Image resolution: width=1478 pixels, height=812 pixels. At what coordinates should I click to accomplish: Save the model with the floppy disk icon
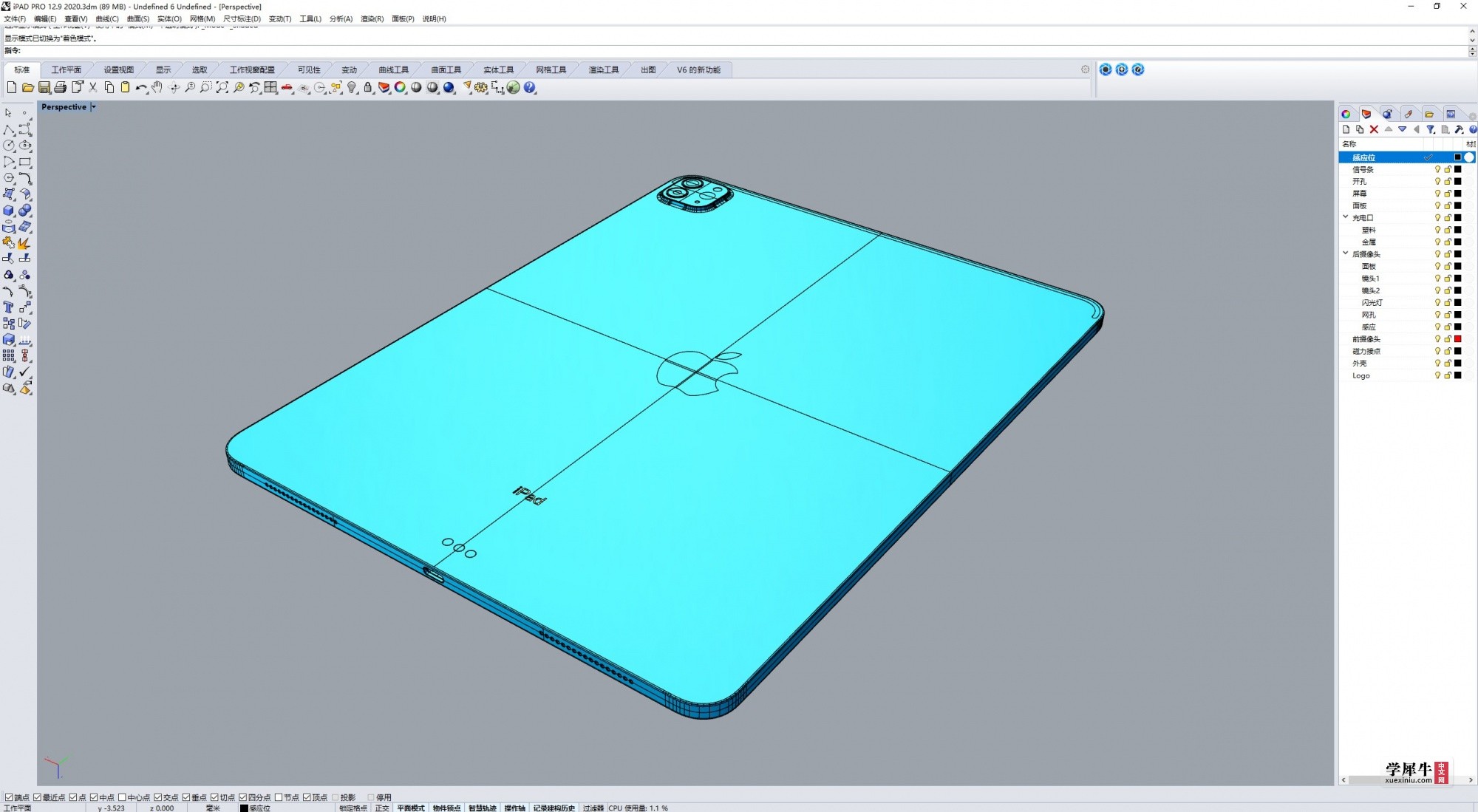coord(44,88)
